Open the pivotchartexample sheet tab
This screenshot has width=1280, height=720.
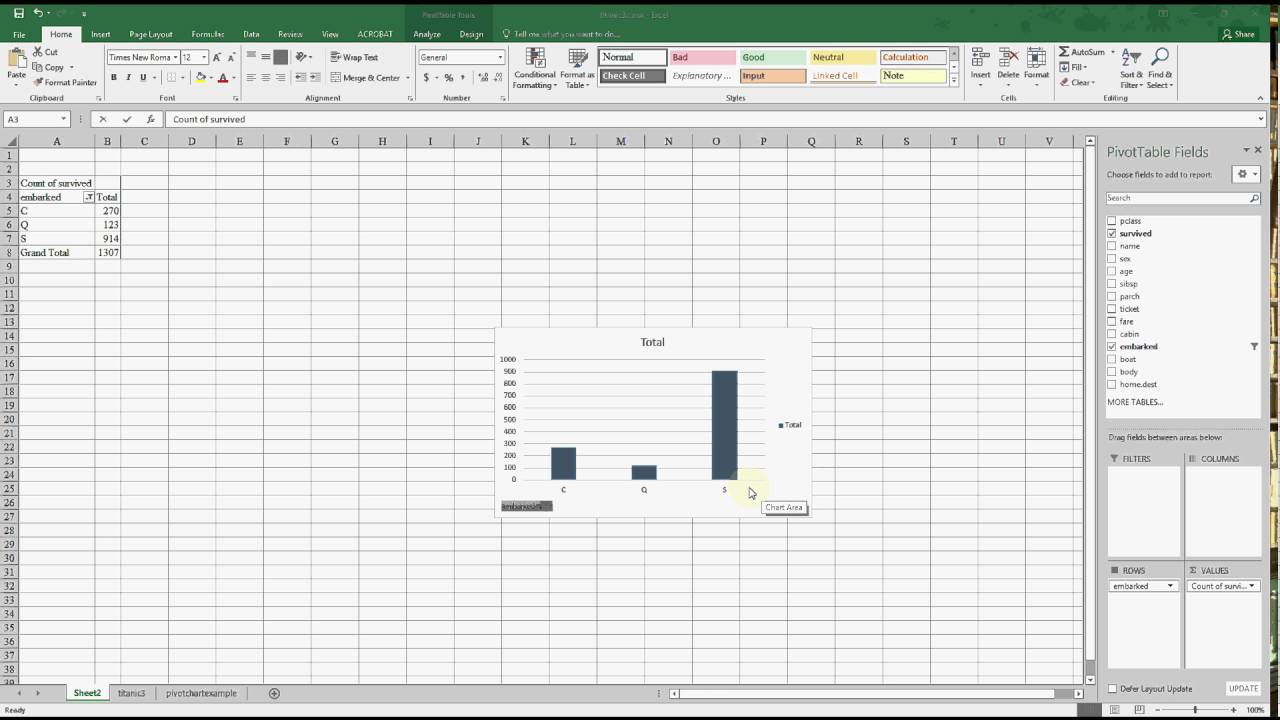pyautogui.click(x=202, y=693)
